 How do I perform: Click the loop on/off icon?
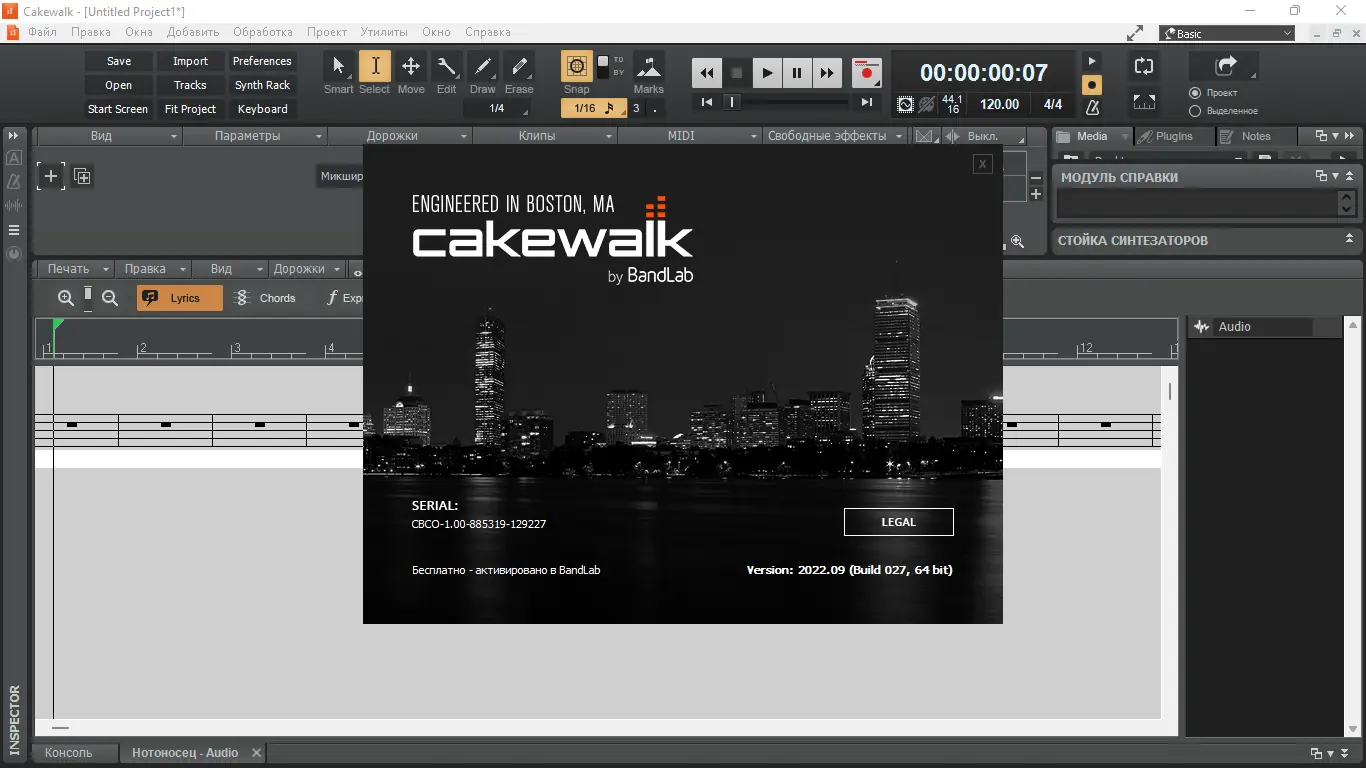1144,66
